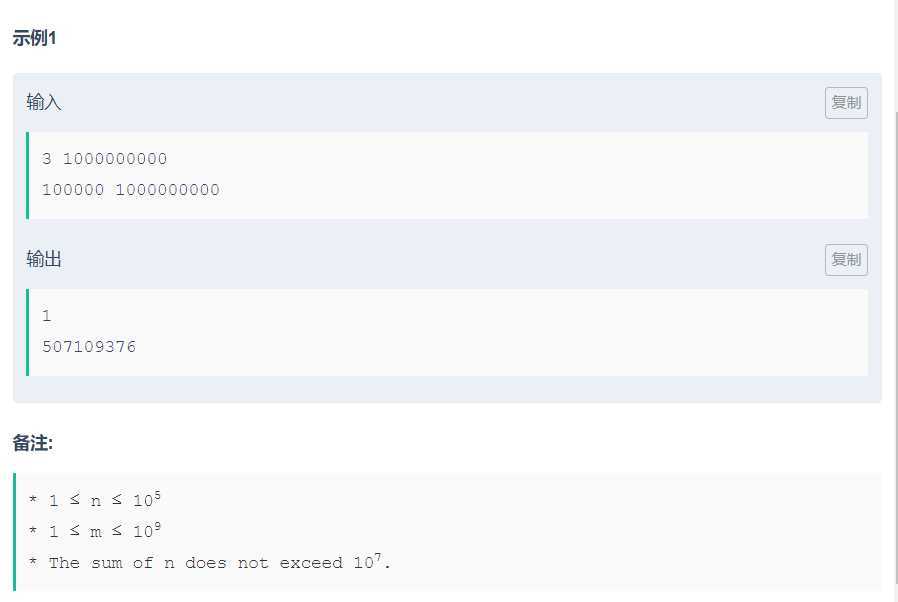898x602 pixels.
Task: Click the 输出 section label
Action: [x=44, y=260]
